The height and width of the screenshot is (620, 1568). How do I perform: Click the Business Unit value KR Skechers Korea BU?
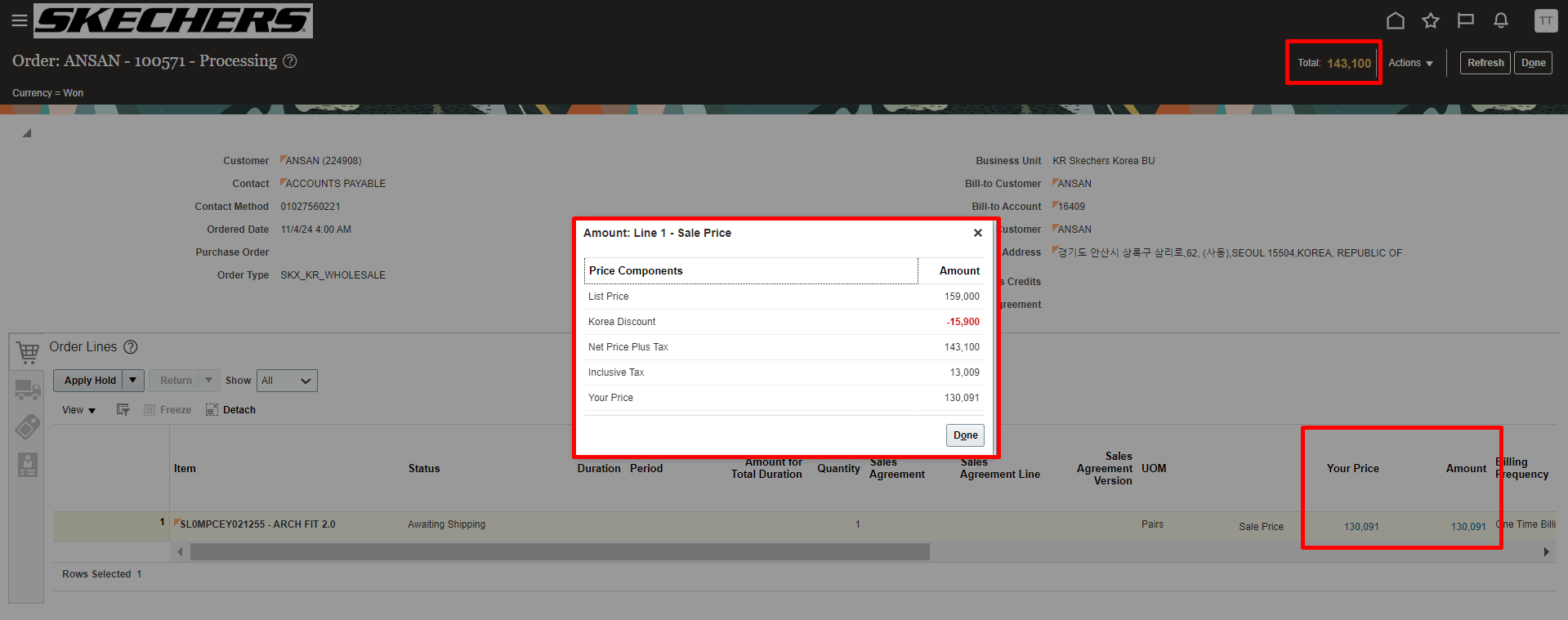coord(1103,161)
